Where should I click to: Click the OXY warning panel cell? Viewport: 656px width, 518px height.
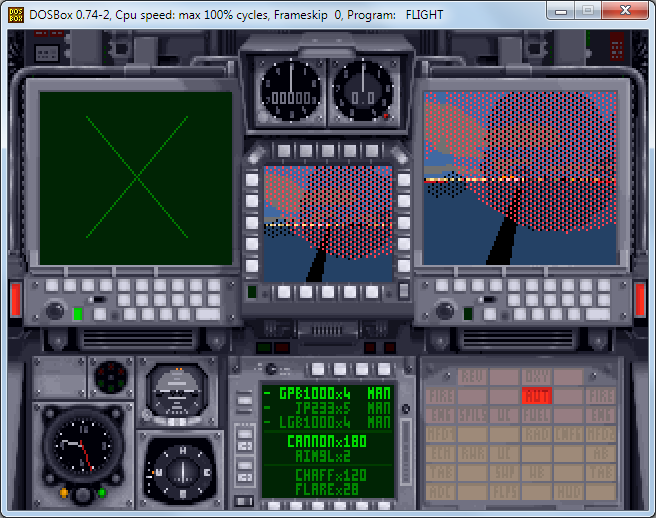(537, 377)
